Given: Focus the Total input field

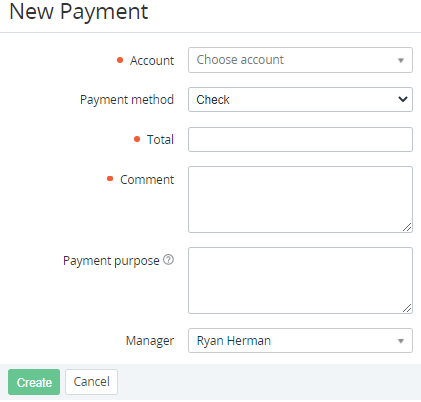Looking at the screenshot, I should [x=300, y=139].
